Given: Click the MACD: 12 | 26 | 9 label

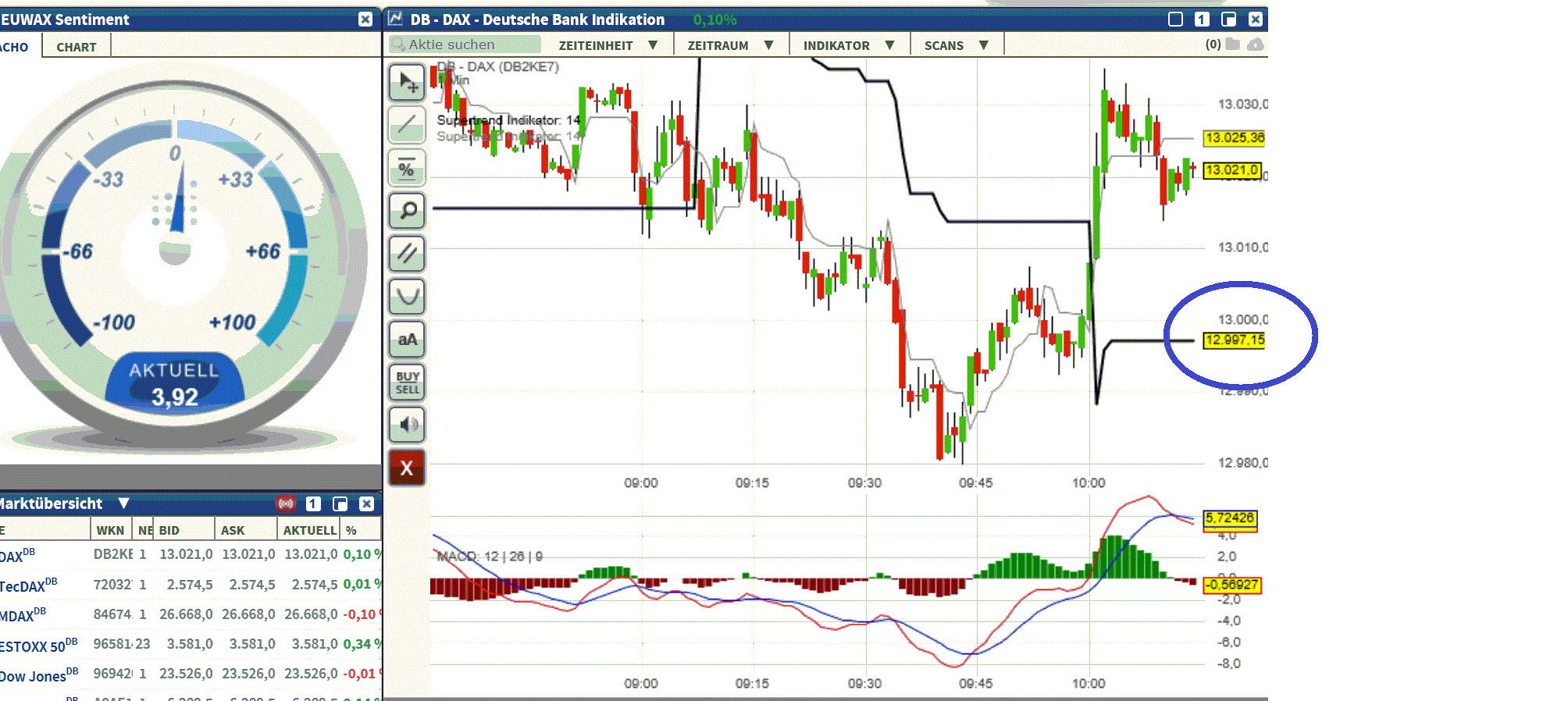Looking at the screenshot, I should pos(490,557).
